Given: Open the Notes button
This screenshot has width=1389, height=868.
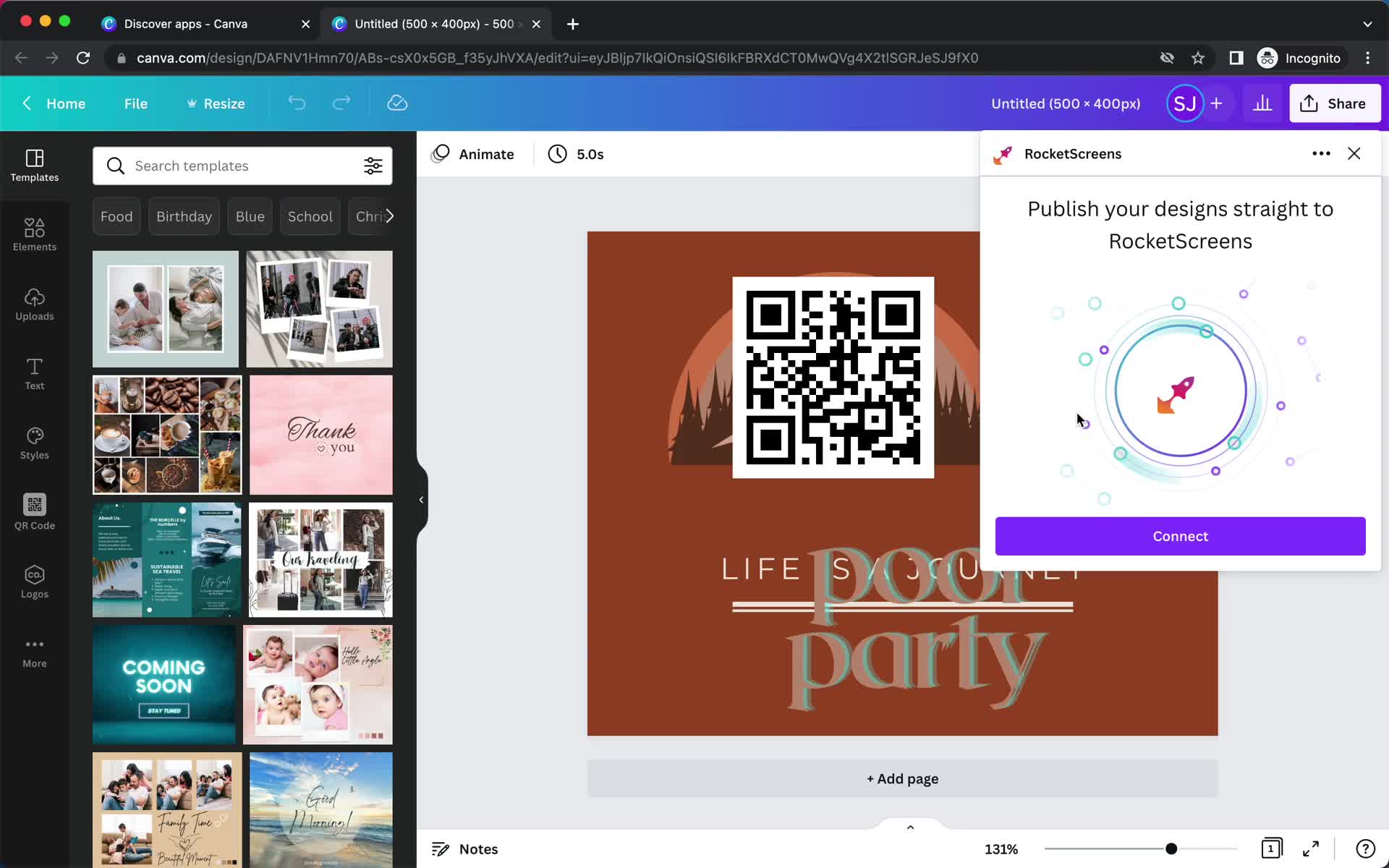Looking at the screenshot, I should [464, 848].
